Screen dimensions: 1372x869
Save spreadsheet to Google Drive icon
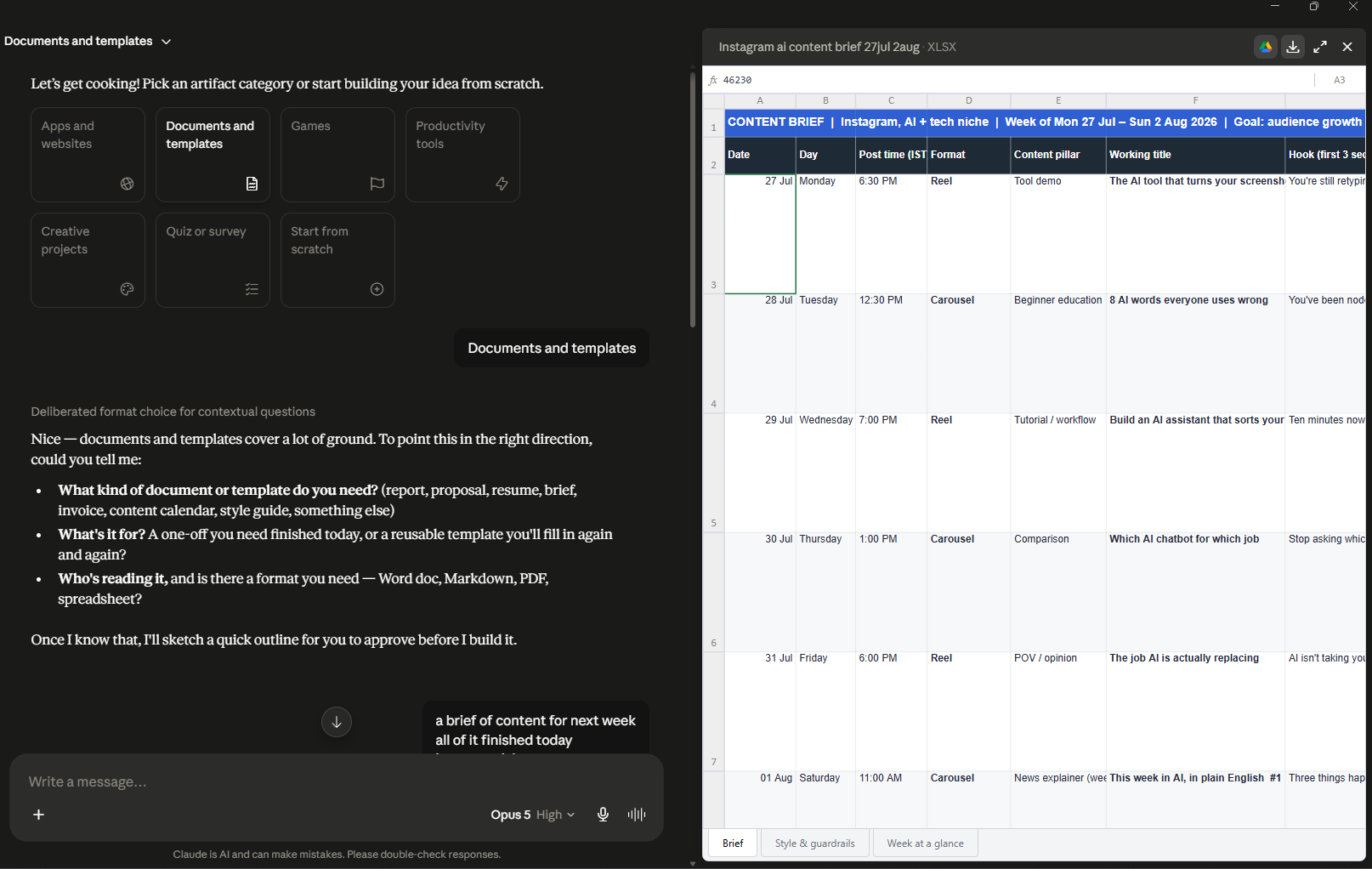pyautogui.click(x=1266, y=47)
